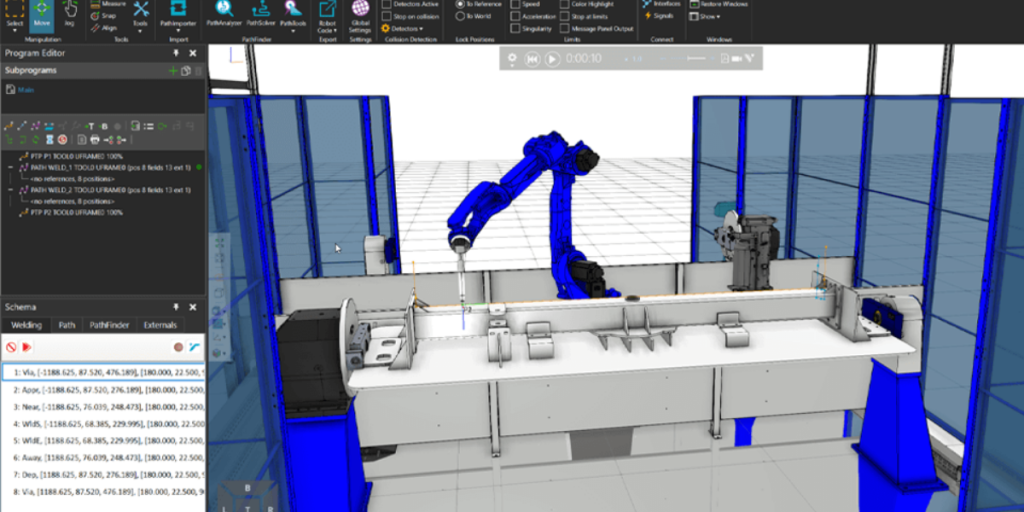
Task: Adjust the simulation speed slider
Action: [x=690, y=59]
